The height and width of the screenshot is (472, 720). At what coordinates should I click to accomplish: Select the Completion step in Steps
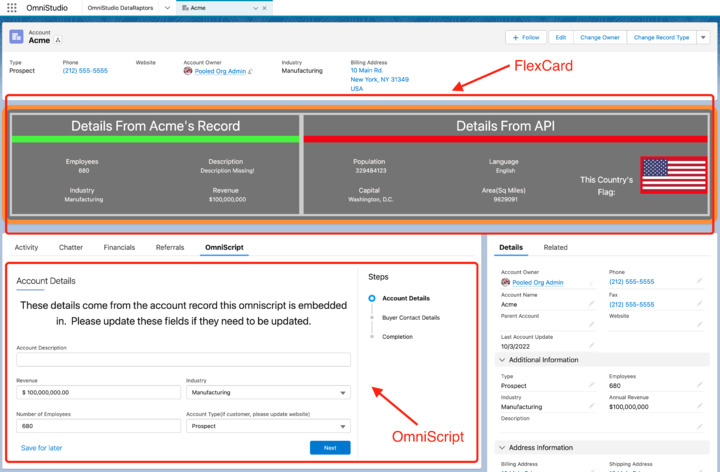[372, 337]
